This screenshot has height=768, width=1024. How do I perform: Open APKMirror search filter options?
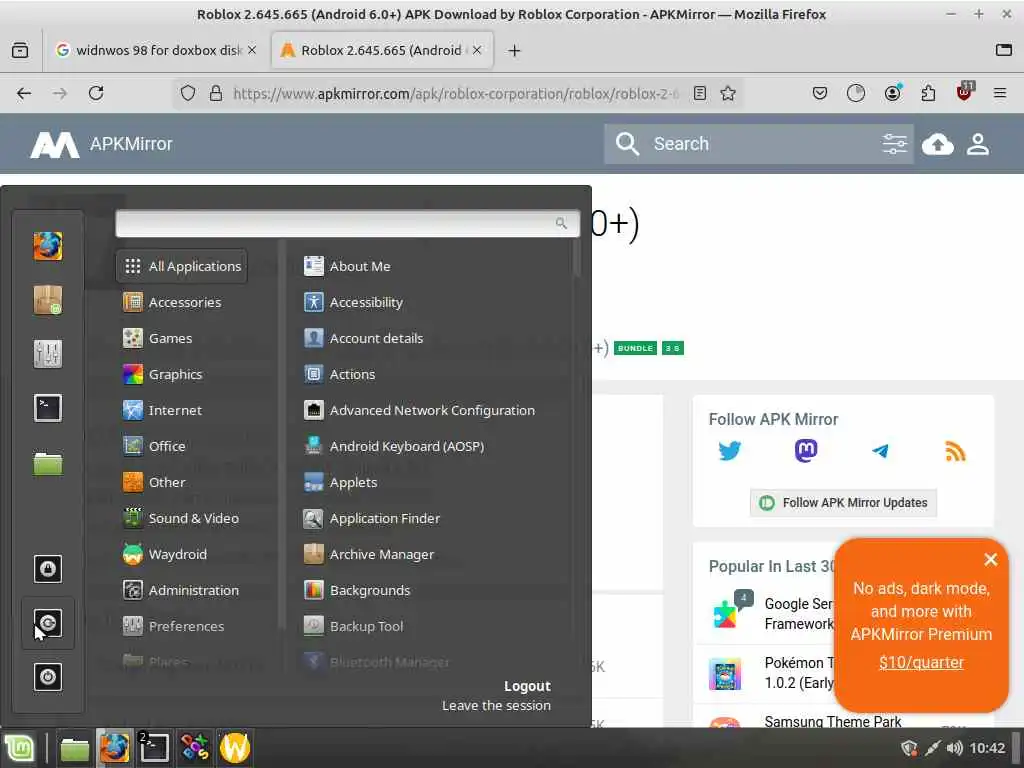(895, 144)
